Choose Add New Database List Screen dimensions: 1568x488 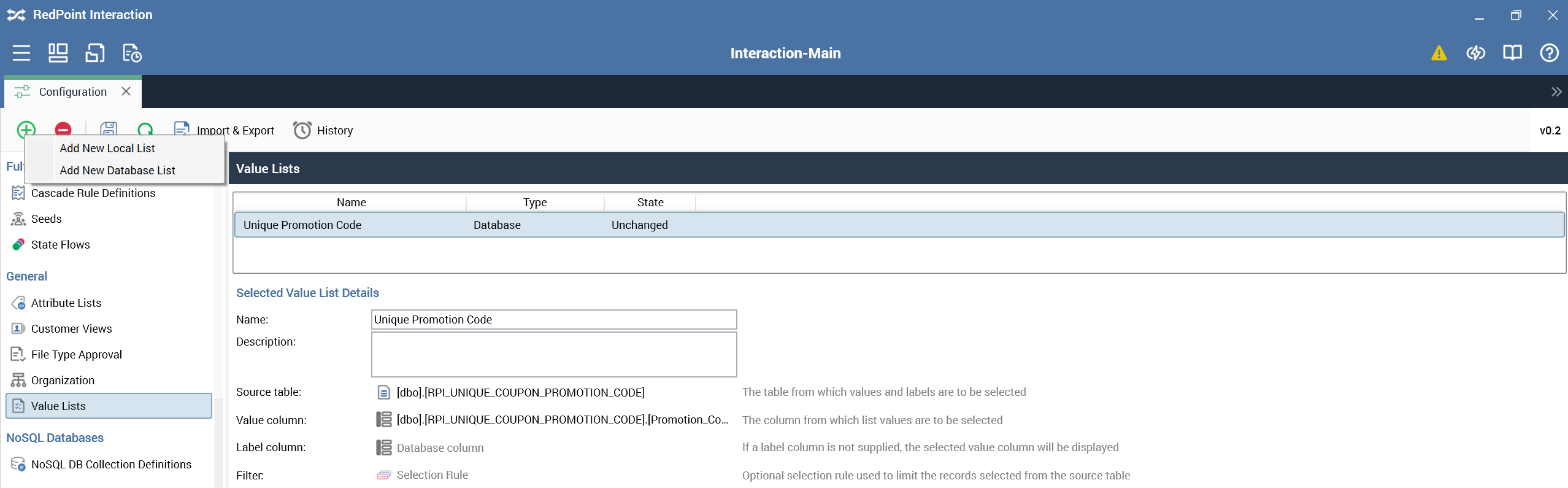[x=117, y=171]
